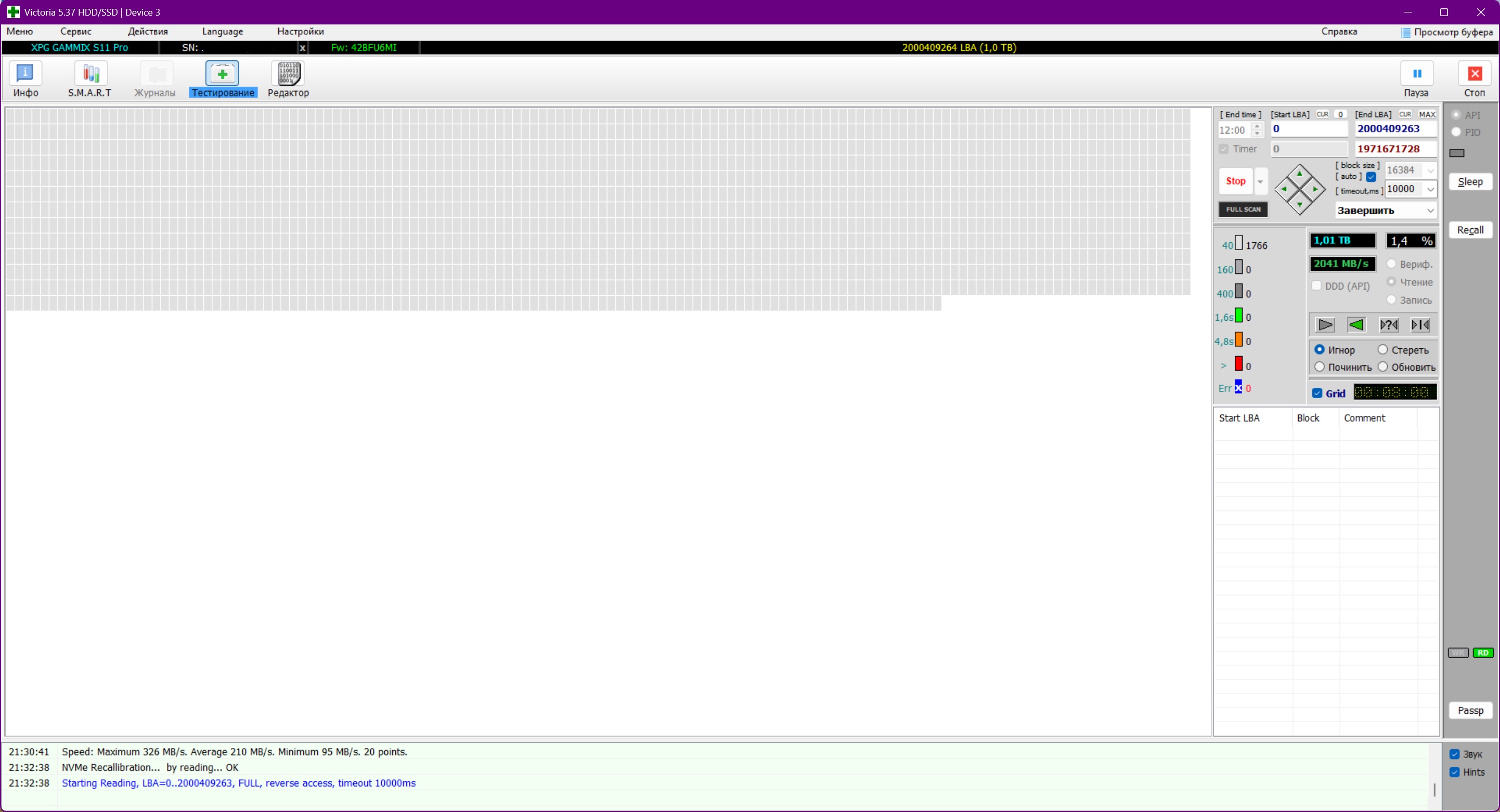Expand the Завершить action dropdown

[x=1430, y=211]
